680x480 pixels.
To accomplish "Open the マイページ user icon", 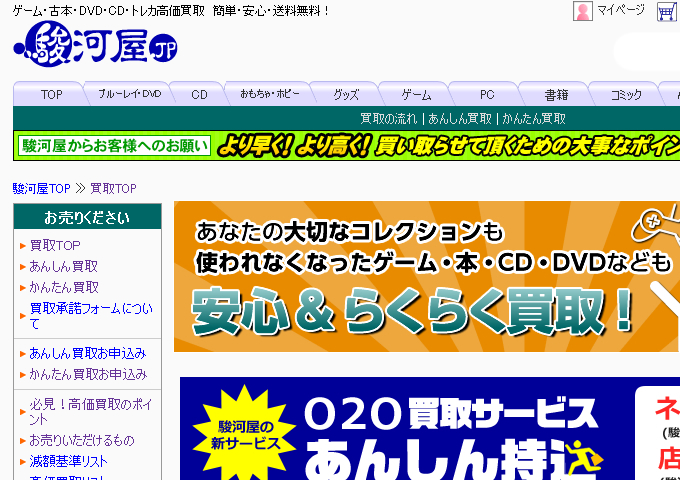I will (582, 11).
